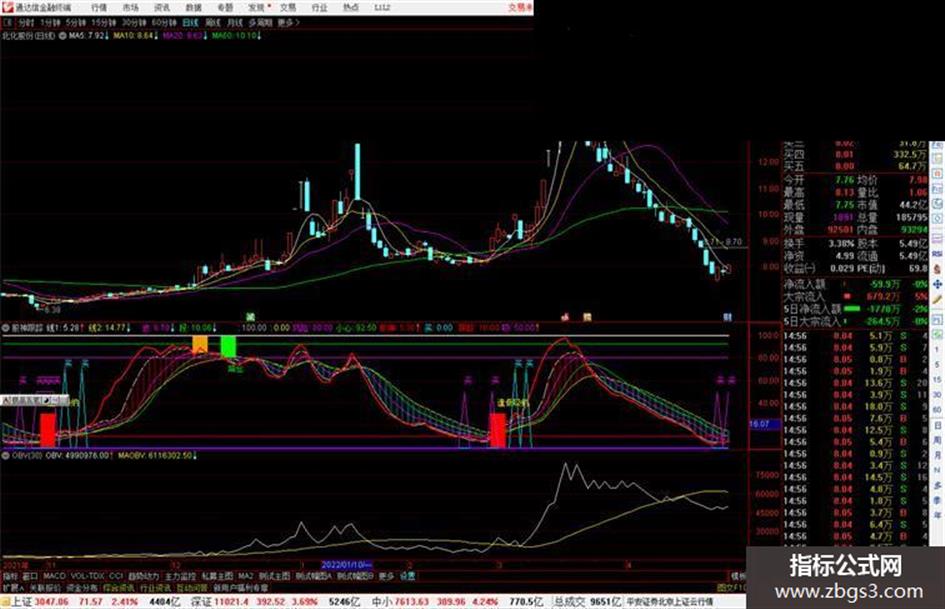Click the MA10 down arrow indicator
Viewport: 945px width, 609px height.
156,36
